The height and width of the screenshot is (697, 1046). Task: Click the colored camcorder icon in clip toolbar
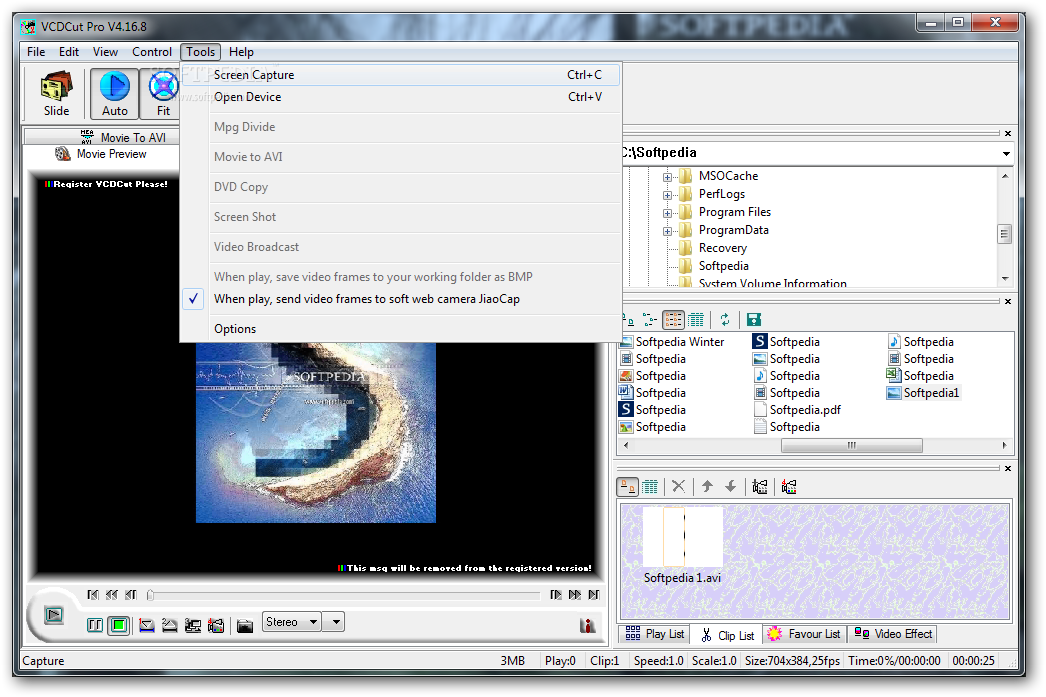pos(789,486)
